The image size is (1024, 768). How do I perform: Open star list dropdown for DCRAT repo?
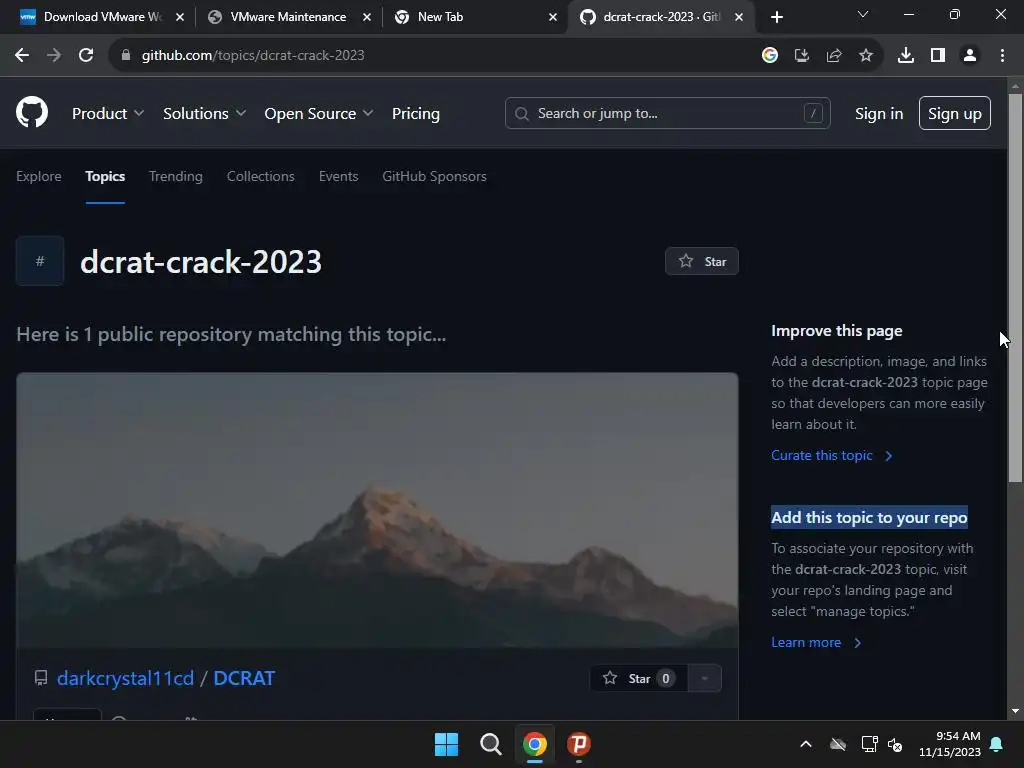pos(705,679)
